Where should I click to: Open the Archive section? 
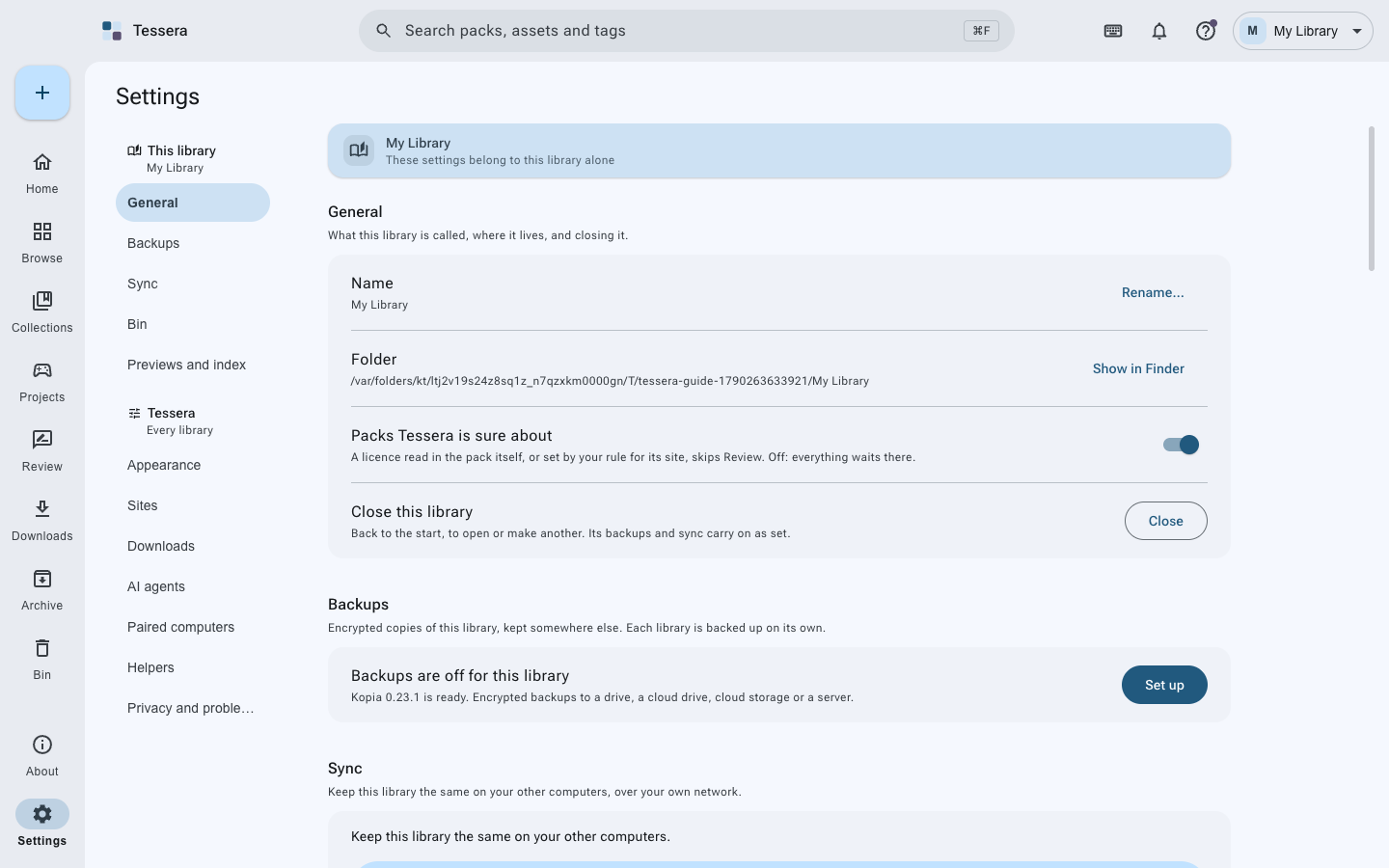[42, 590]
